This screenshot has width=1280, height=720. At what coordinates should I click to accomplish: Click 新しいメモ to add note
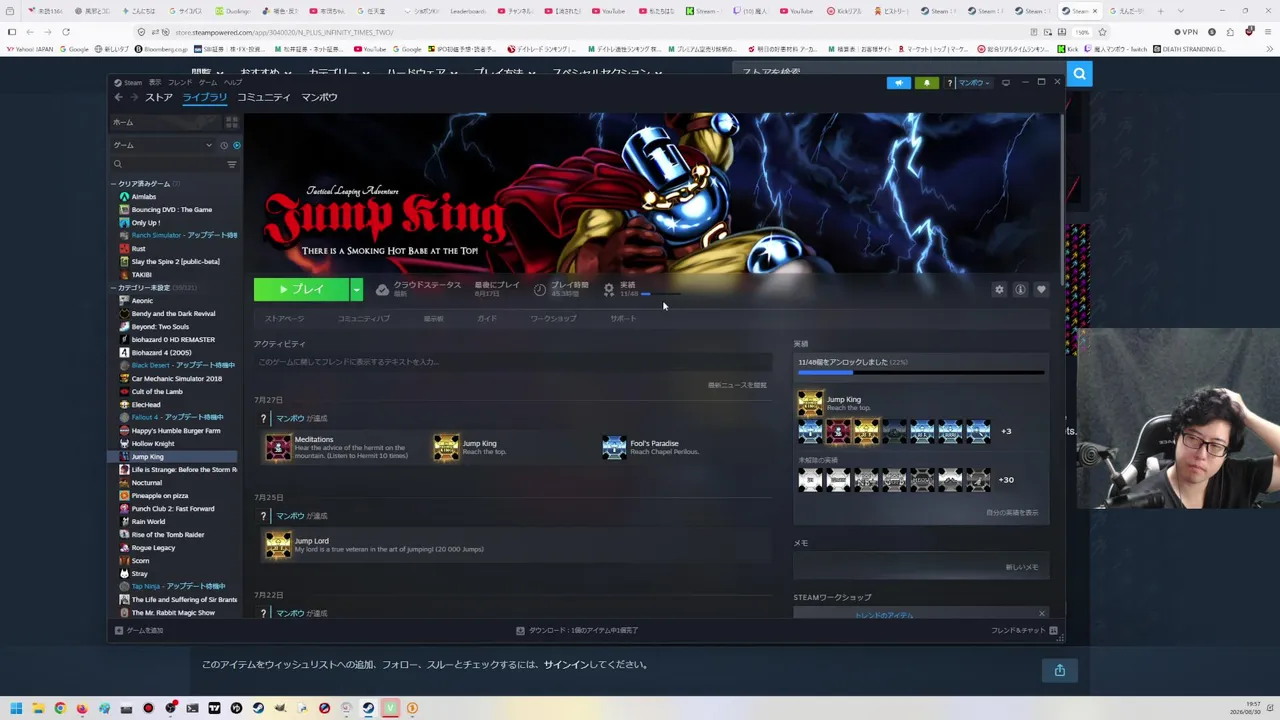pos(1022,567)
